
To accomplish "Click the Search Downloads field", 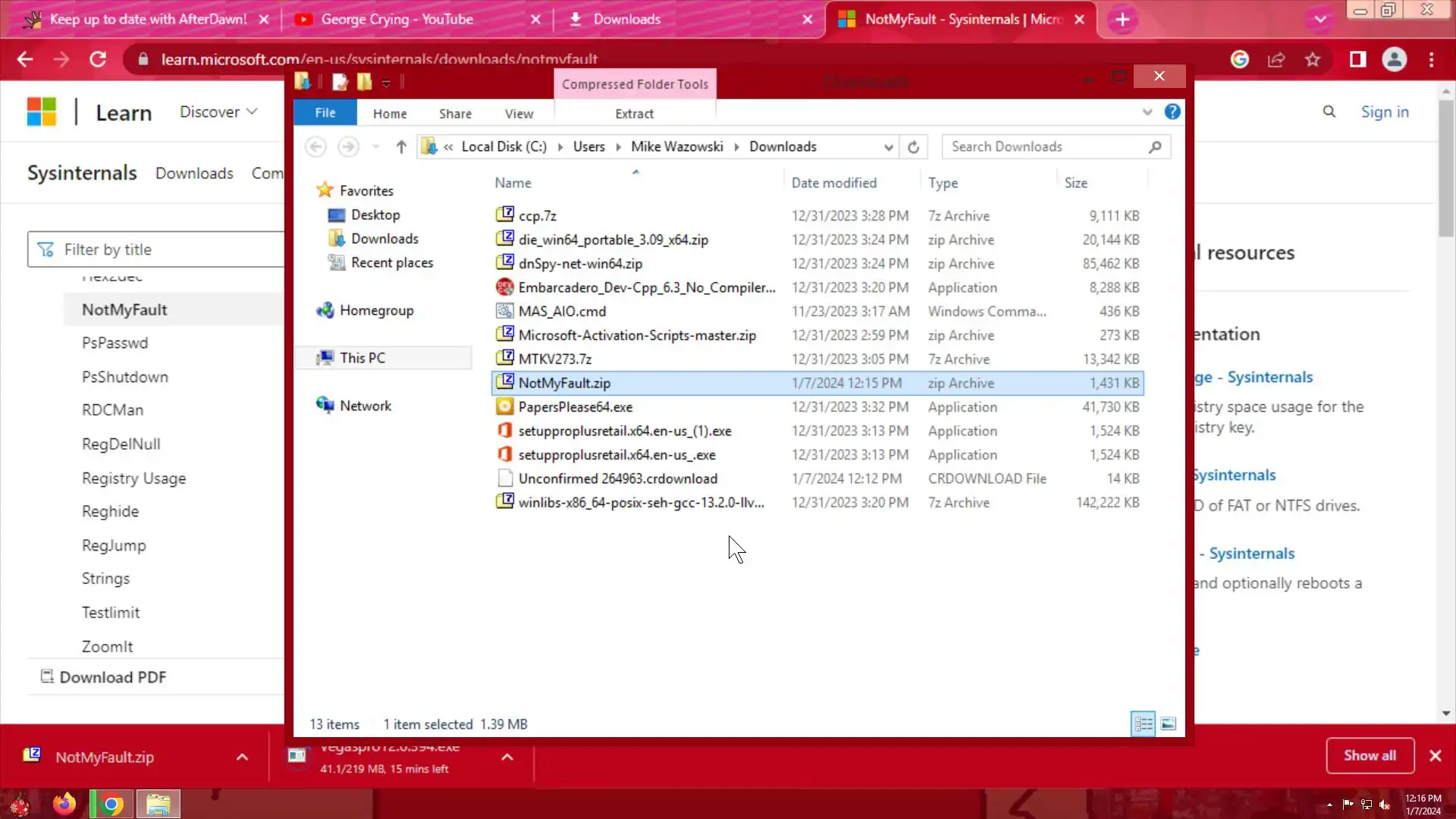I will pos(1046,147).
